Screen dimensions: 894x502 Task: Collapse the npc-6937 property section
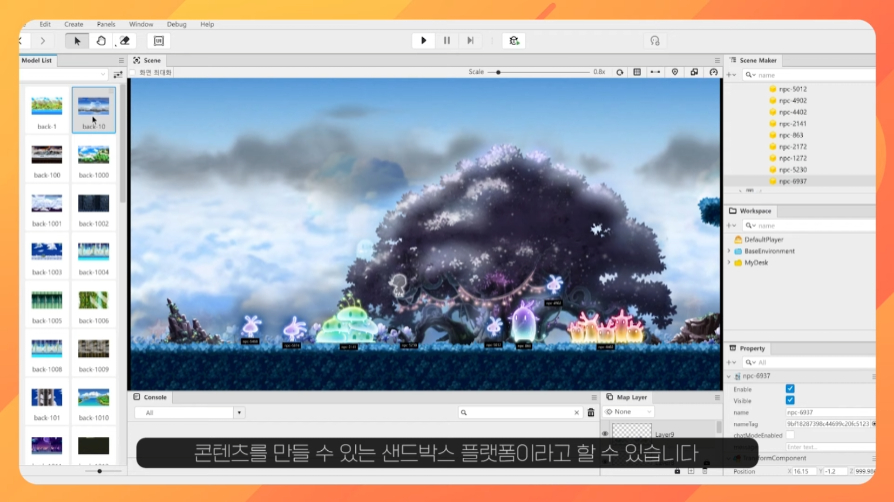pyautogui.click(x=729, y=376)
